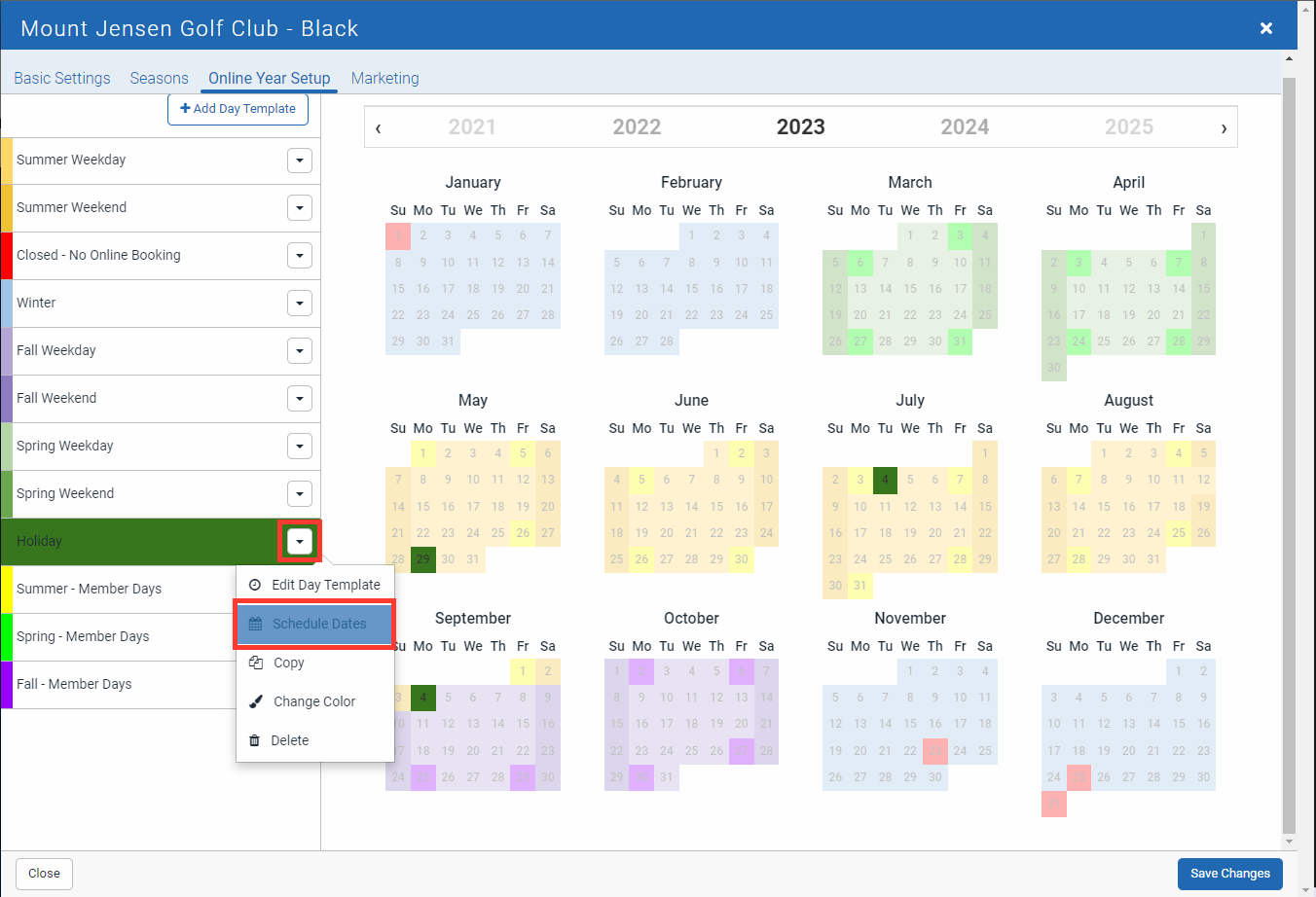Viewport: 1316px width, 897px height.
Task: Click the paintbrush icon for Change Color
Action: tap(256, 701)
